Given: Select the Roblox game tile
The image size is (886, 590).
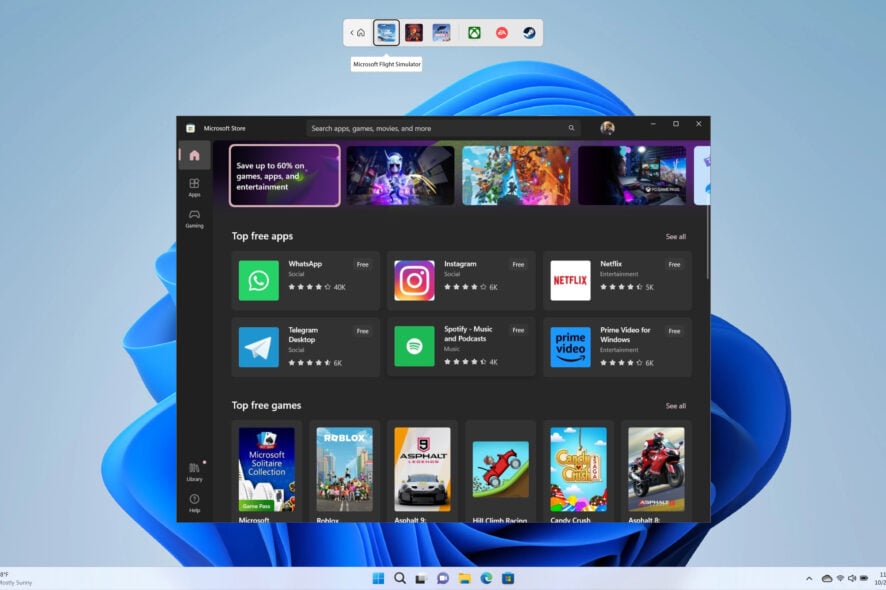Looking at the screenshot, I should point(345,472).
